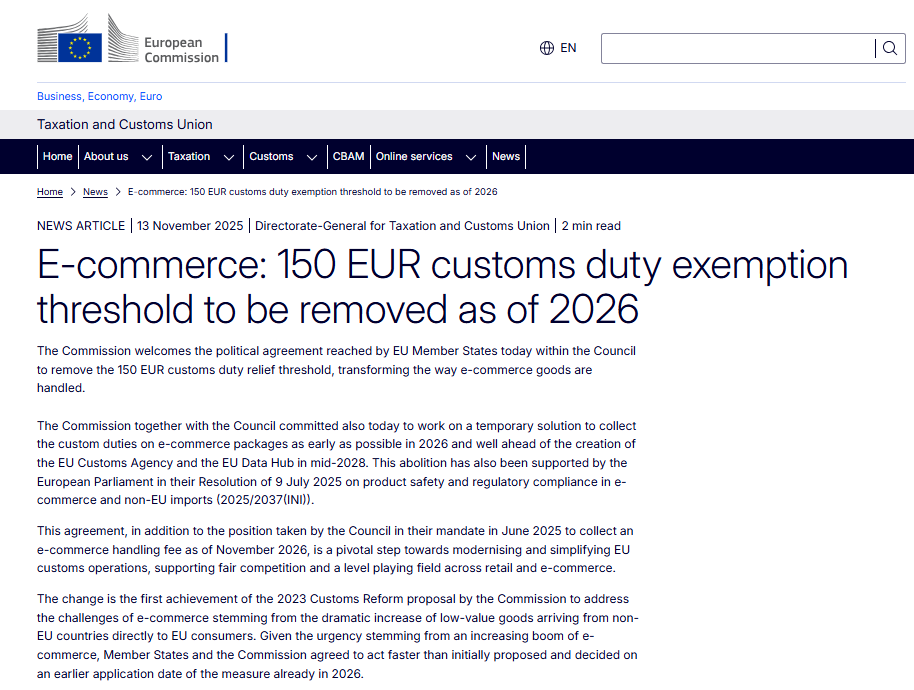The height and width of the screenshot is (690, 914).
Task: Open the News menu item
Action: [506, 156]
